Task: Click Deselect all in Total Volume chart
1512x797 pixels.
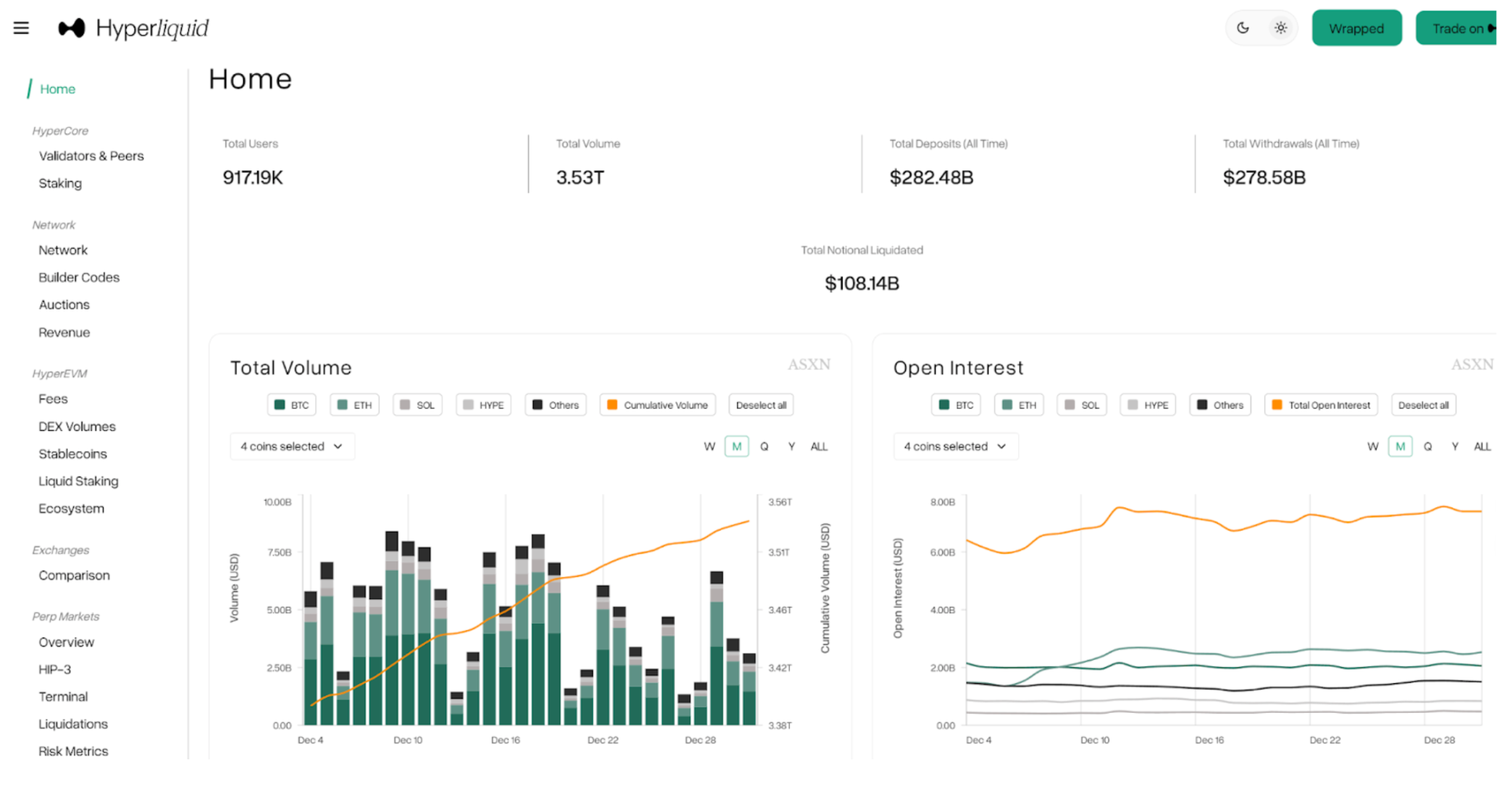Action: (x=760, y=405)
